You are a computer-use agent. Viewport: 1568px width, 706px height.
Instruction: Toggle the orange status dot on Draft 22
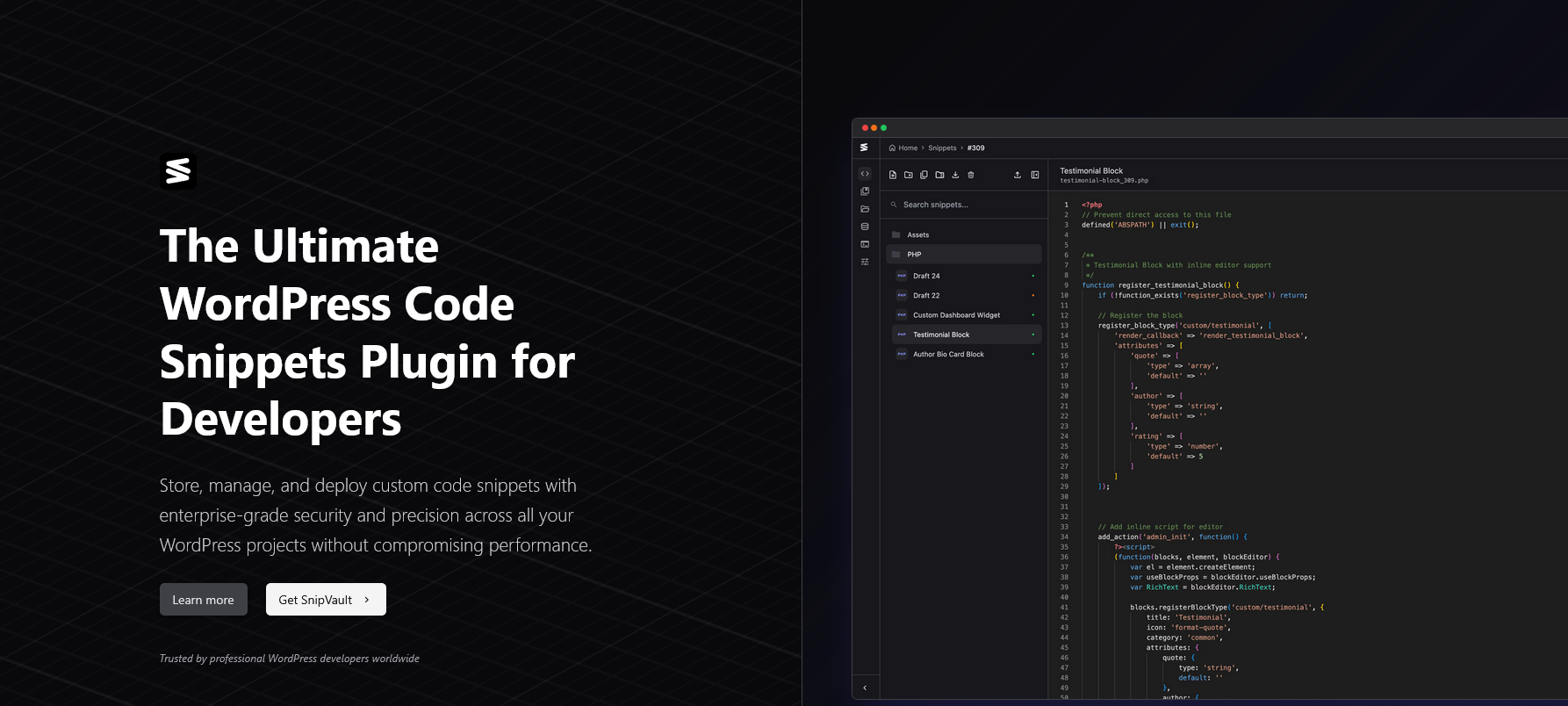1032,295
